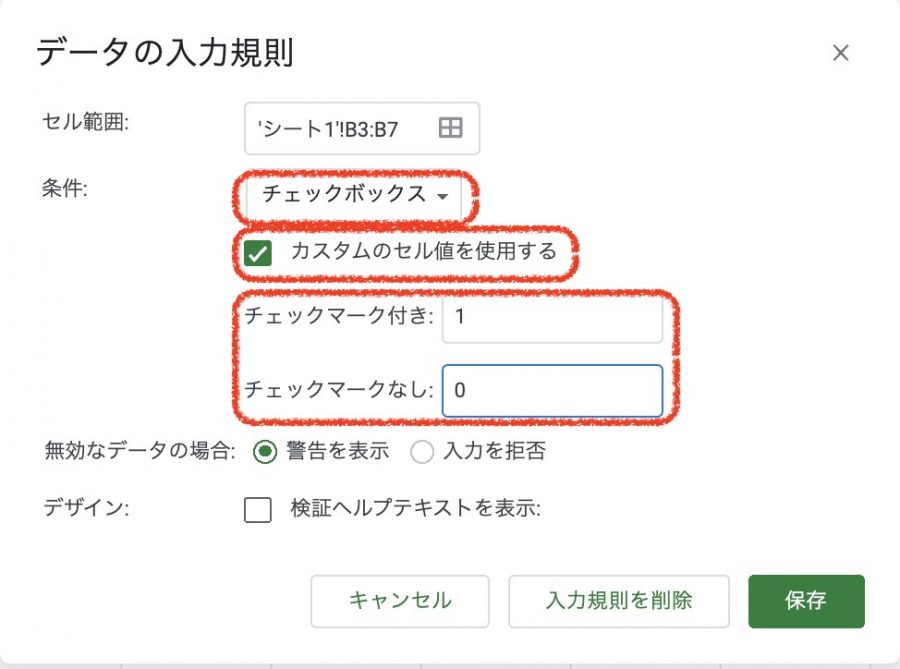Click the チェックマークなし value field
The height and width of the screenshot is (669, 900).
552,389
